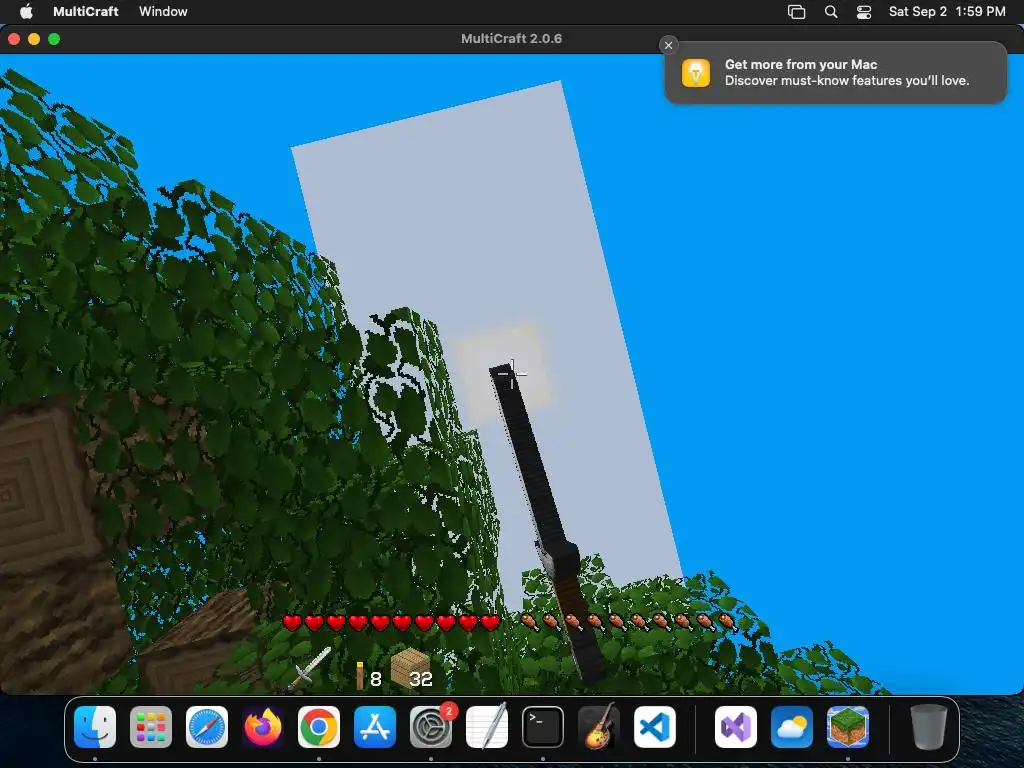Click the yellow lightbulb Tips icon
Image resolution: width=1024 pixels, height=768 pixels.
(696, 72)
